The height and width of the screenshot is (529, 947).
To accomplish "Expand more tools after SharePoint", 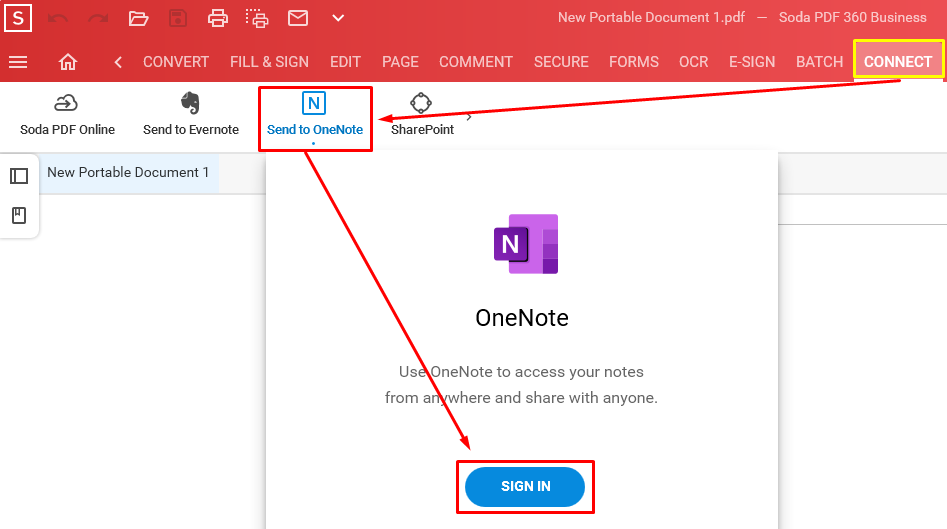I will tap(469, 117).
